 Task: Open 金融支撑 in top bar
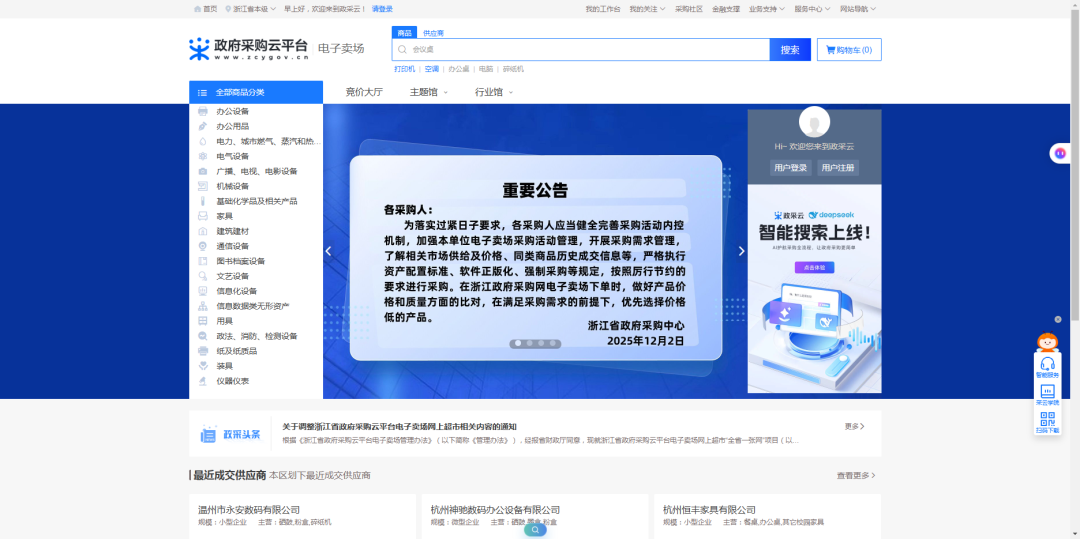(726, 9)
